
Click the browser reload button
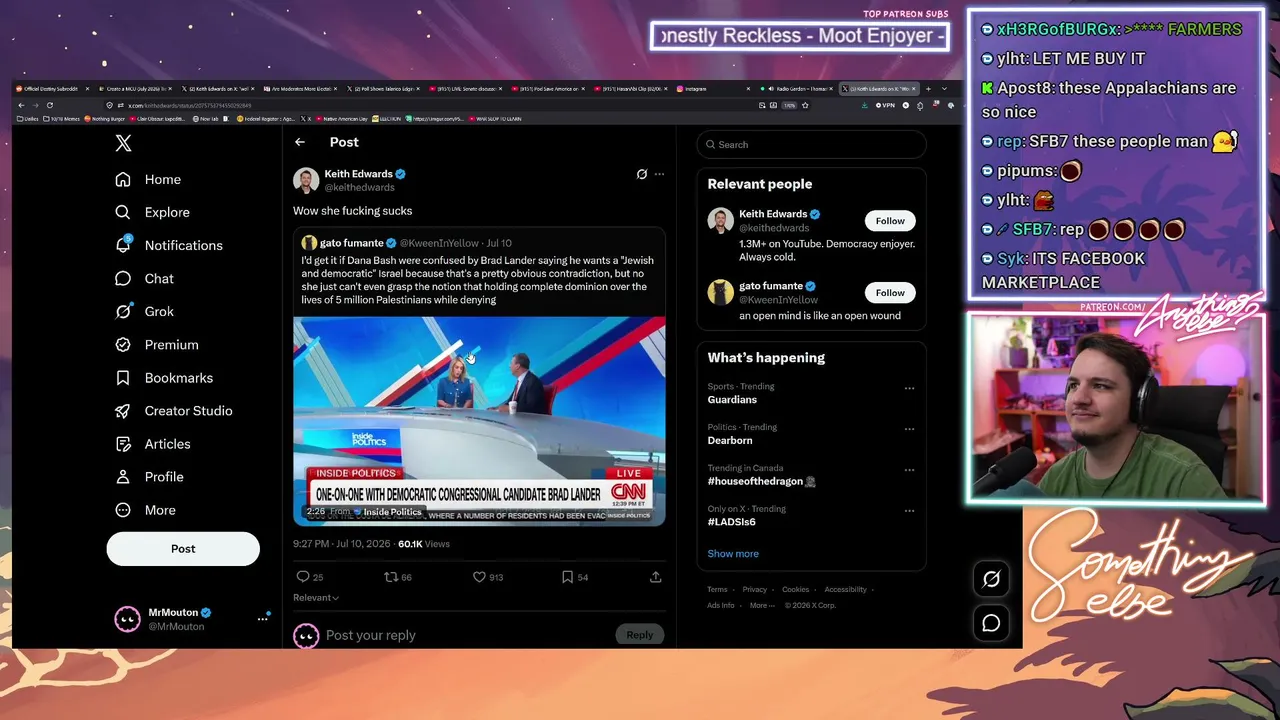(50, 105)
